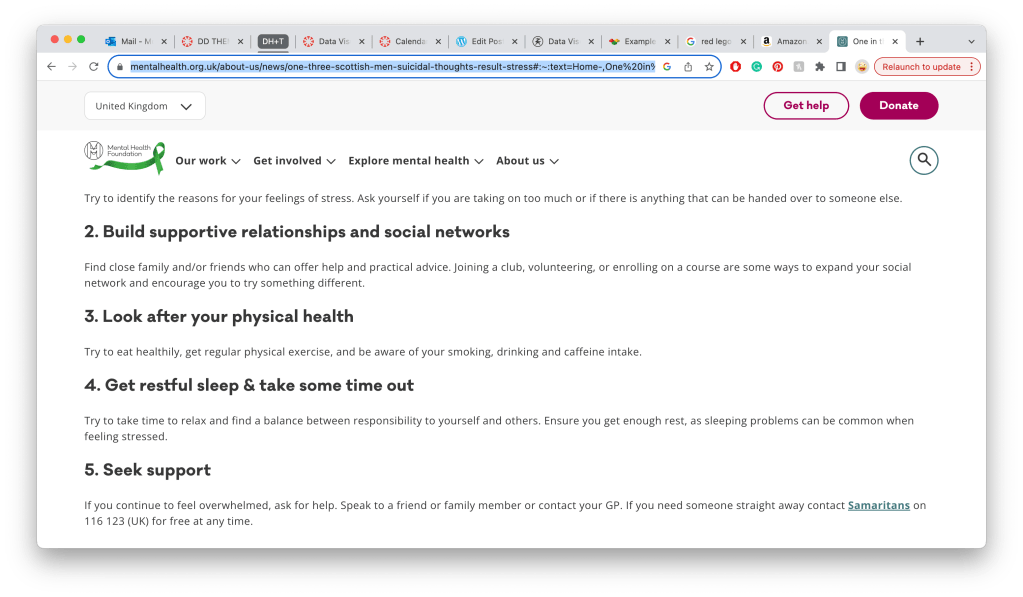Open the United Kingdom region dropdown
This screenshot has width=1023, height=597.
[144, 106]
